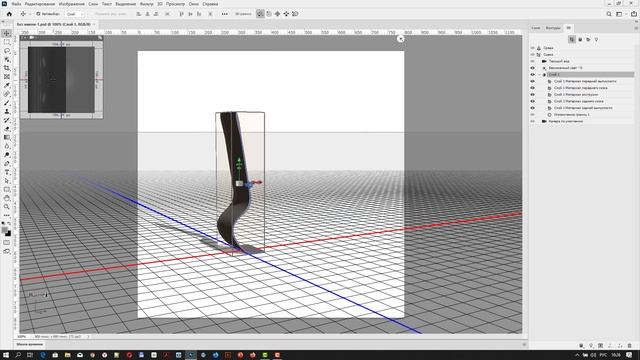The height and width of the screenshot is (360, 640).
Task: Click the background color swatch
Action: [8, 233]
